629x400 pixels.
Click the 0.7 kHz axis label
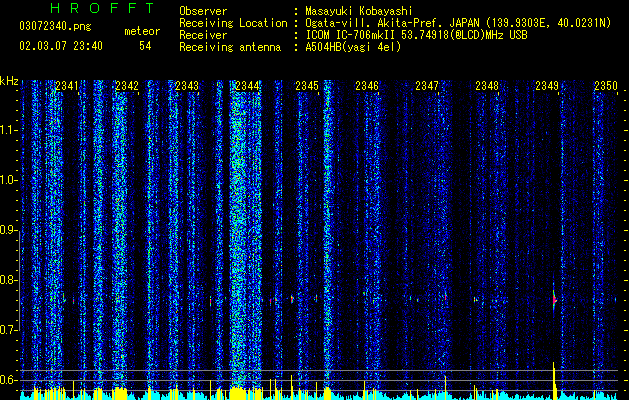tap(8, 330)
